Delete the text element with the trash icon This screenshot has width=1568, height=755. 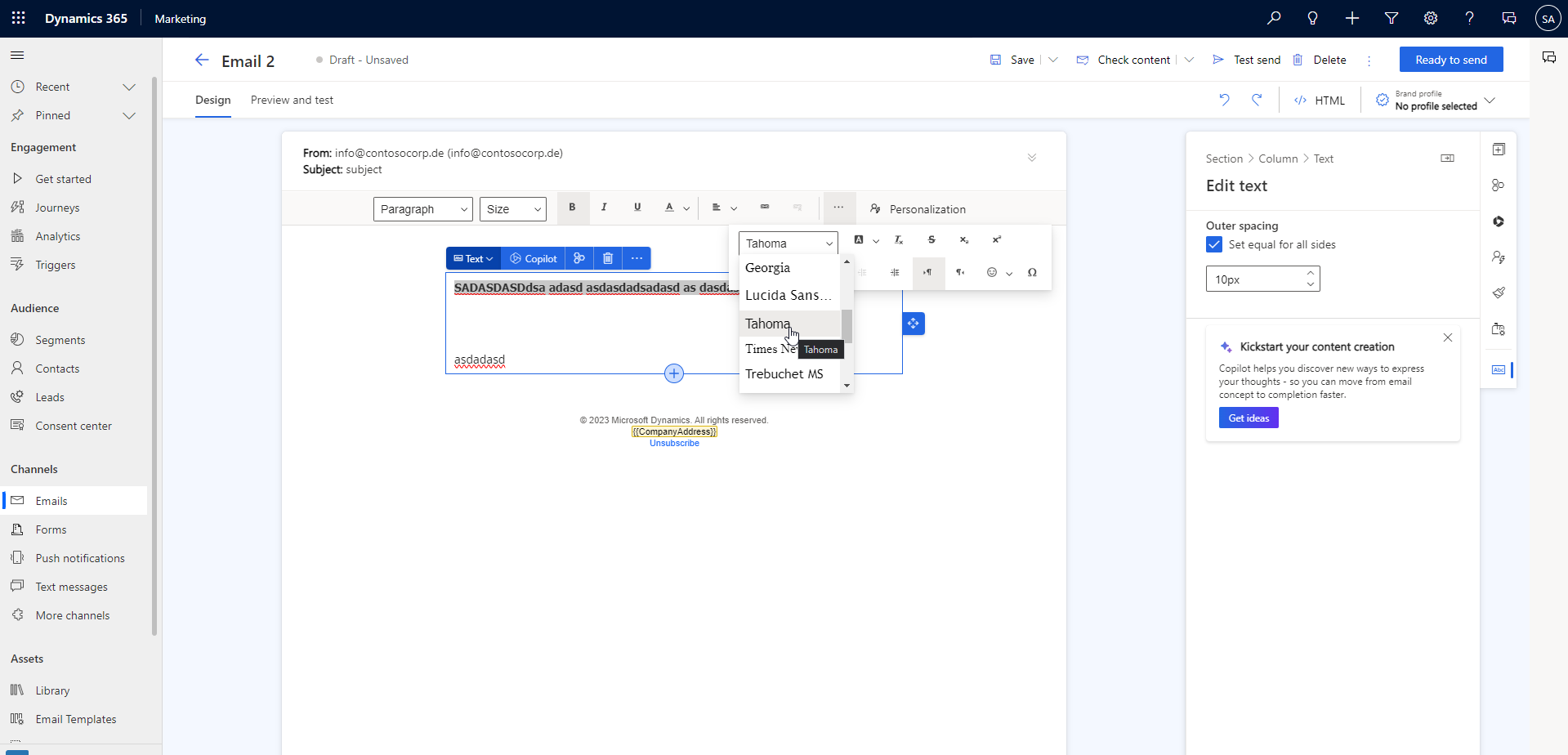[608, 258]
